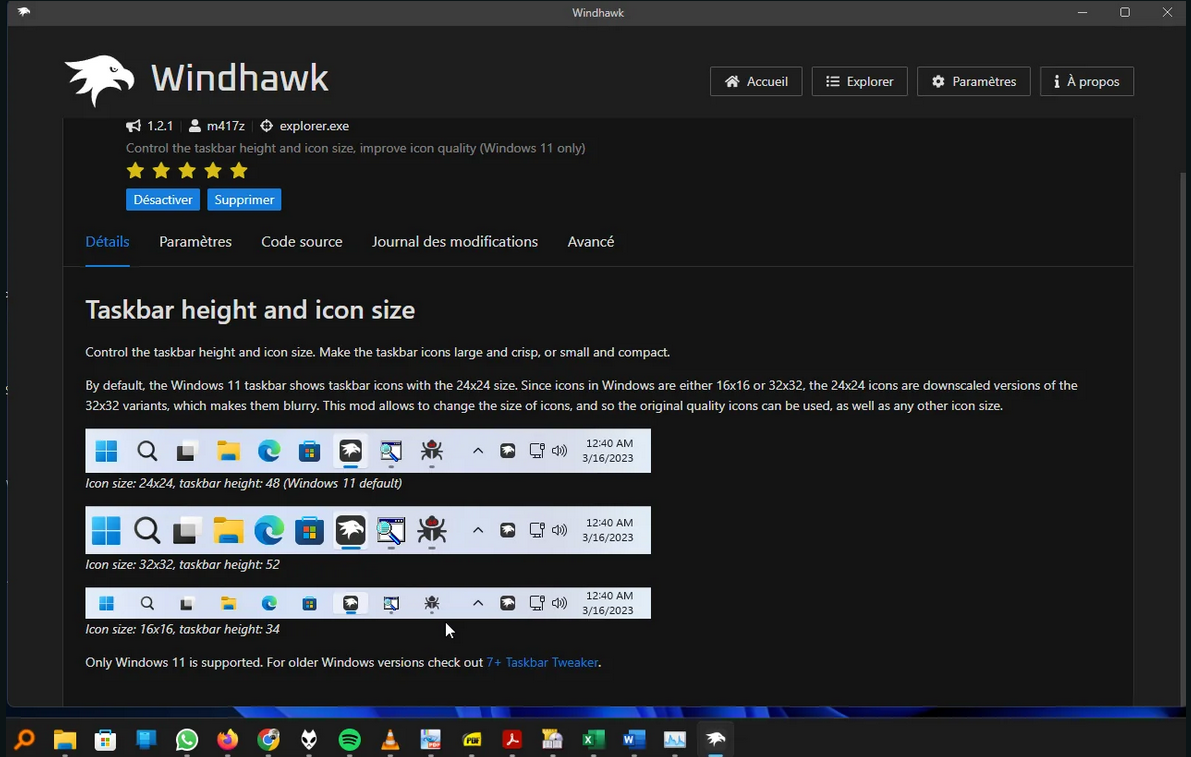Open the À propos page

click(x=1086, y=81)
